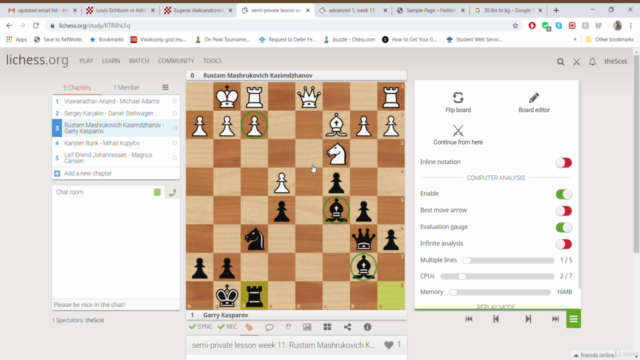The height and width of the screenshot is (360, 640).
Task: Adjust the Multiple lines slider
Action: [508, 260]
